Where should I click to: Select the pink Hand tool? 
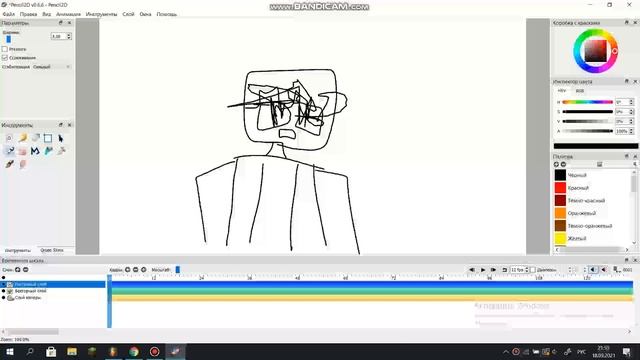[22, 151]
